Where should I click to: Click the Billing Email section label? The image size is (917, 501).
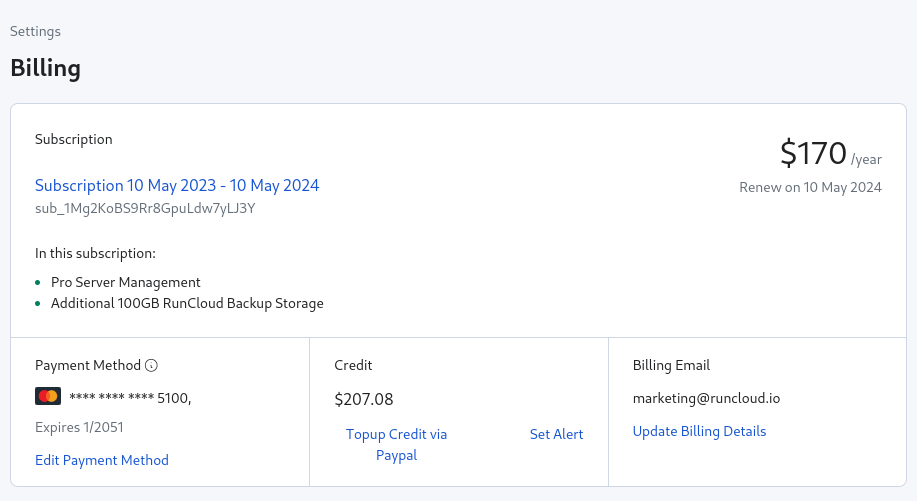[x=671, y=365]
